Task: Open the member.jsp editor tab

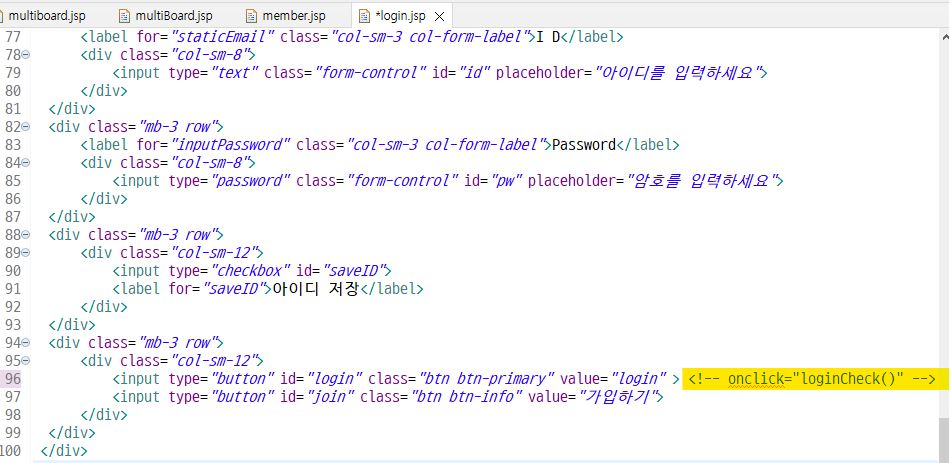Action: coord(294,15)
